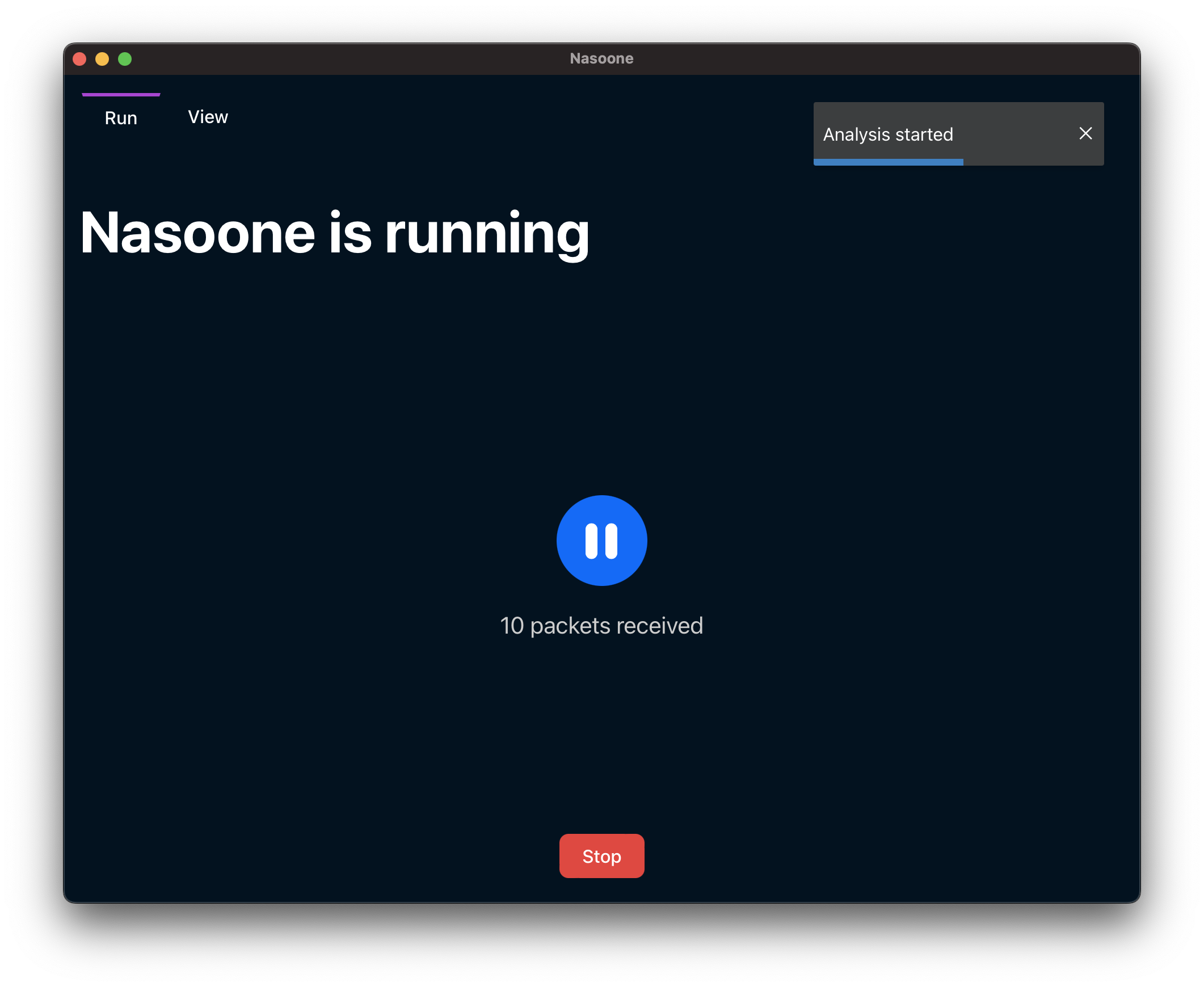Minimize window using the yellow button
The height and width of the screenshot is (987, 1204).
tap(102, 59)
